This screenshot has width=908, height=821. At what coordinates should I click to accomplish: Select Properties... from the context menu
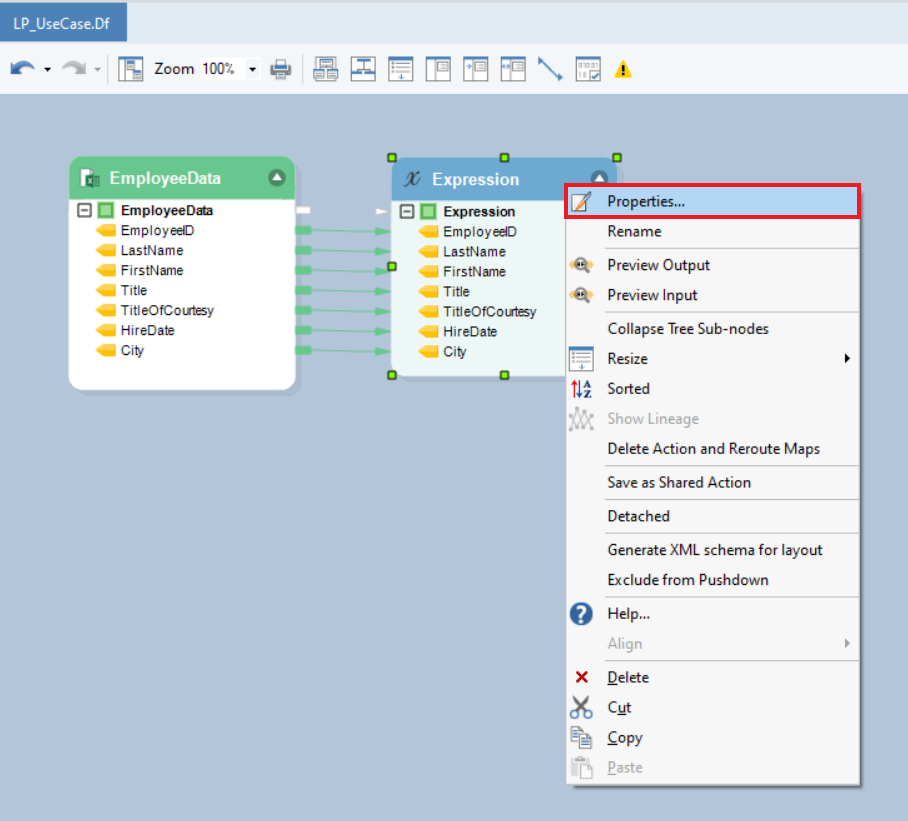click(x=646, y=201)
